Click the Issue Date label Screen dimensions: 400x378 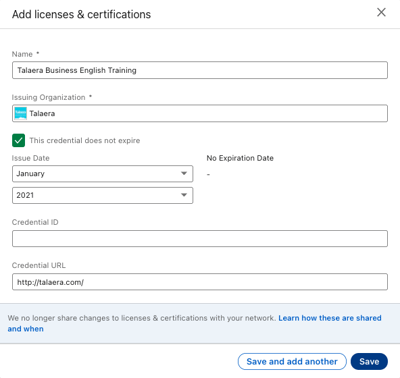click(x=31, y=158)
